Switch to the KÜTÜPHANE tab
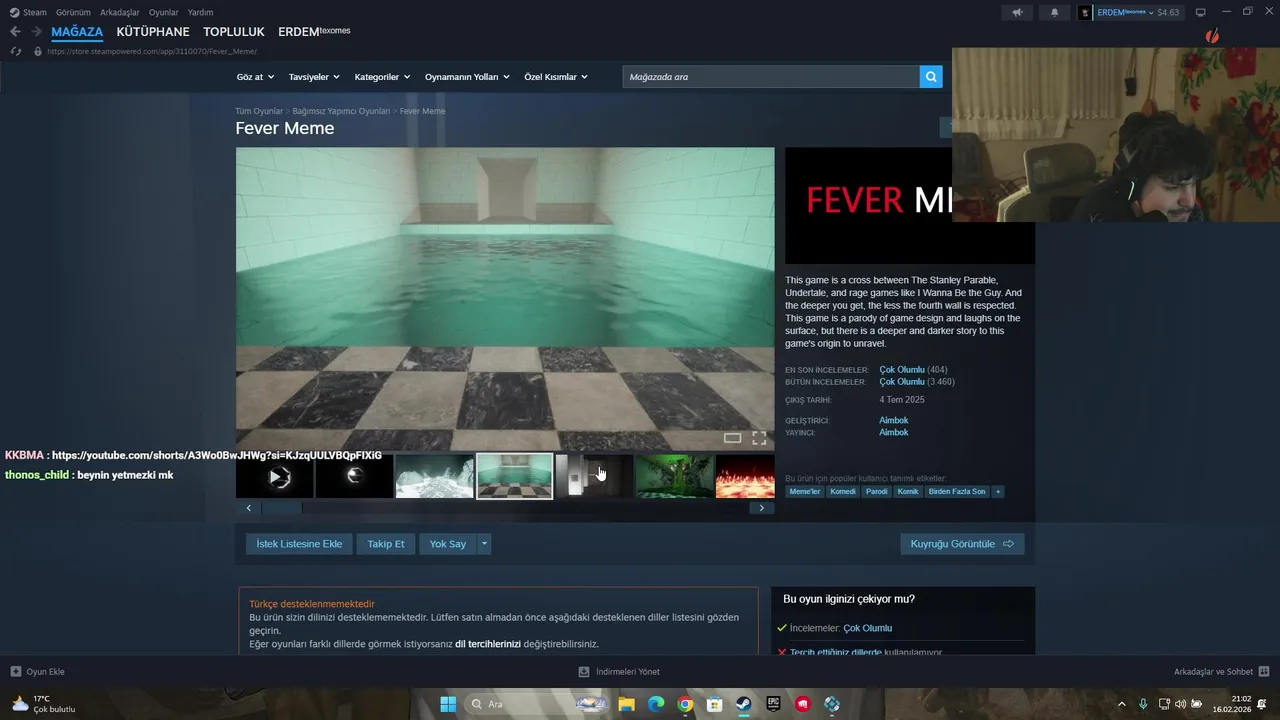This screenshot has height=720, width=1280. pyautogui.click(x=153, y=32)
